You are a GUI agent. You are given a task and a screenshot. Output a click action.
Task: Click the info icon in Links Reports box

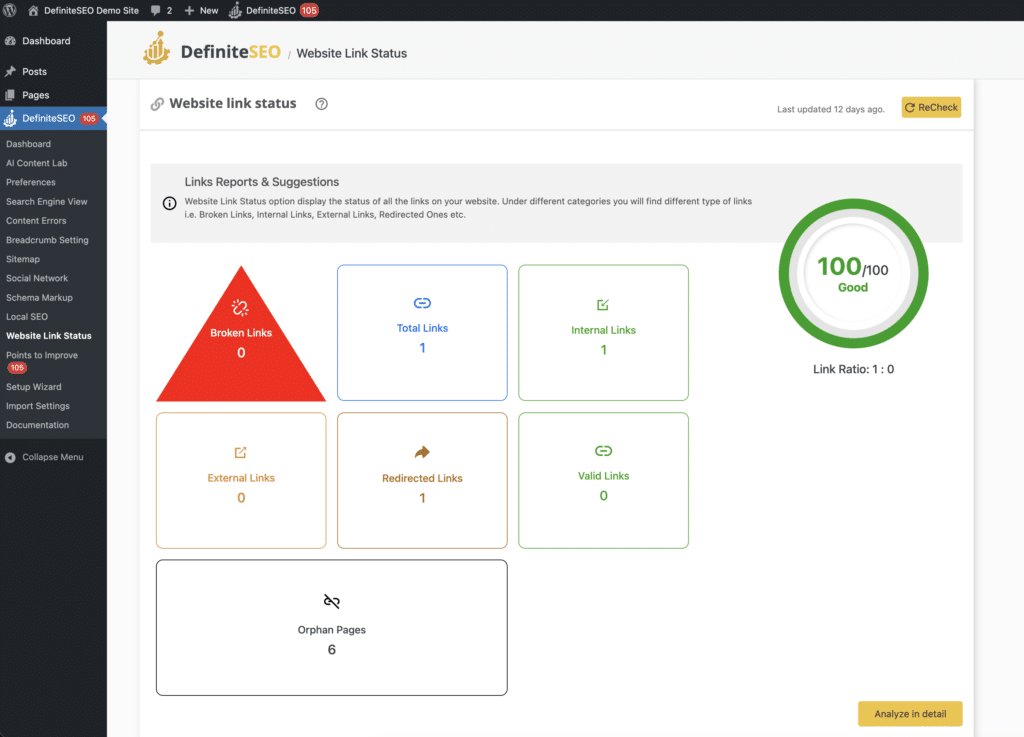[x=170, y=203]
